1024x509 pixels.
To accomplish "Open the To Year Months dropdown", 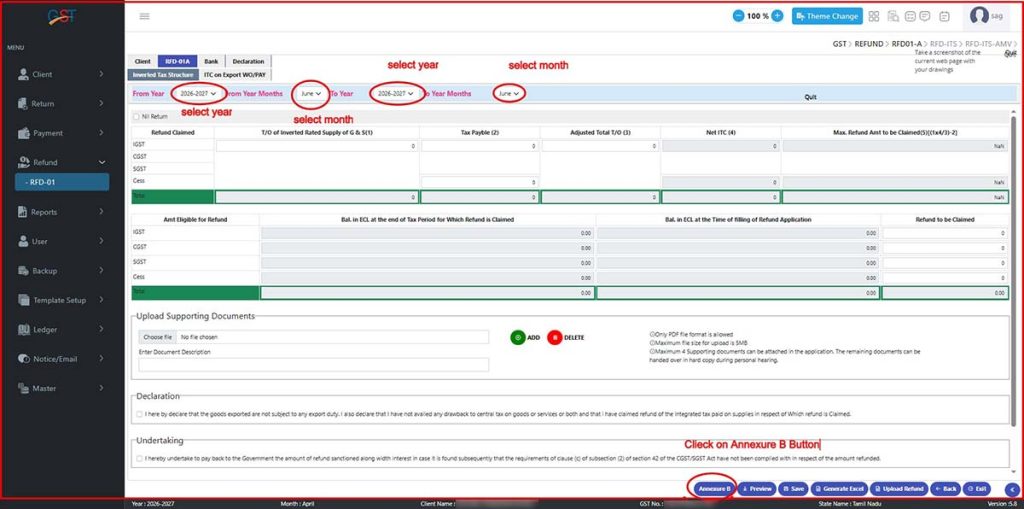I will pyautogui.click(x=509, y=93).
